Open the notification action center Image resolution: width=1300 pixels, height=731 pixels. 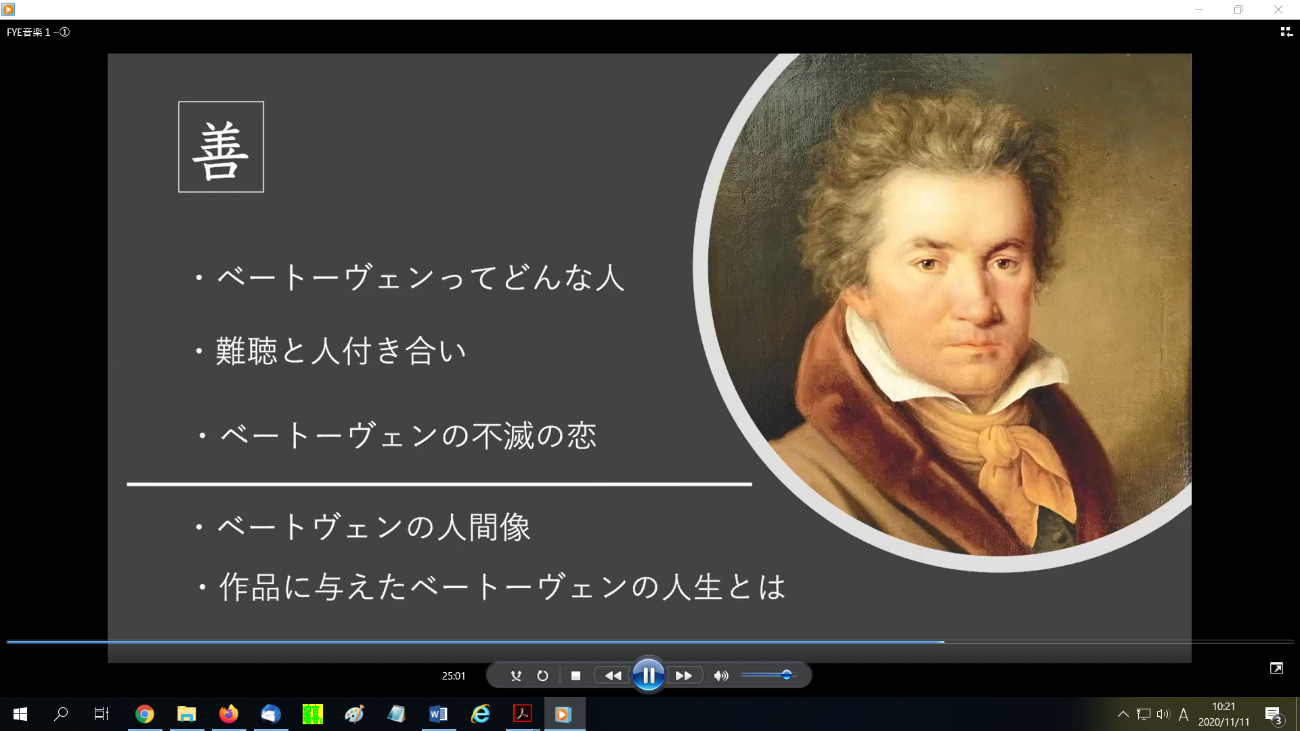tap(1274, 714)
